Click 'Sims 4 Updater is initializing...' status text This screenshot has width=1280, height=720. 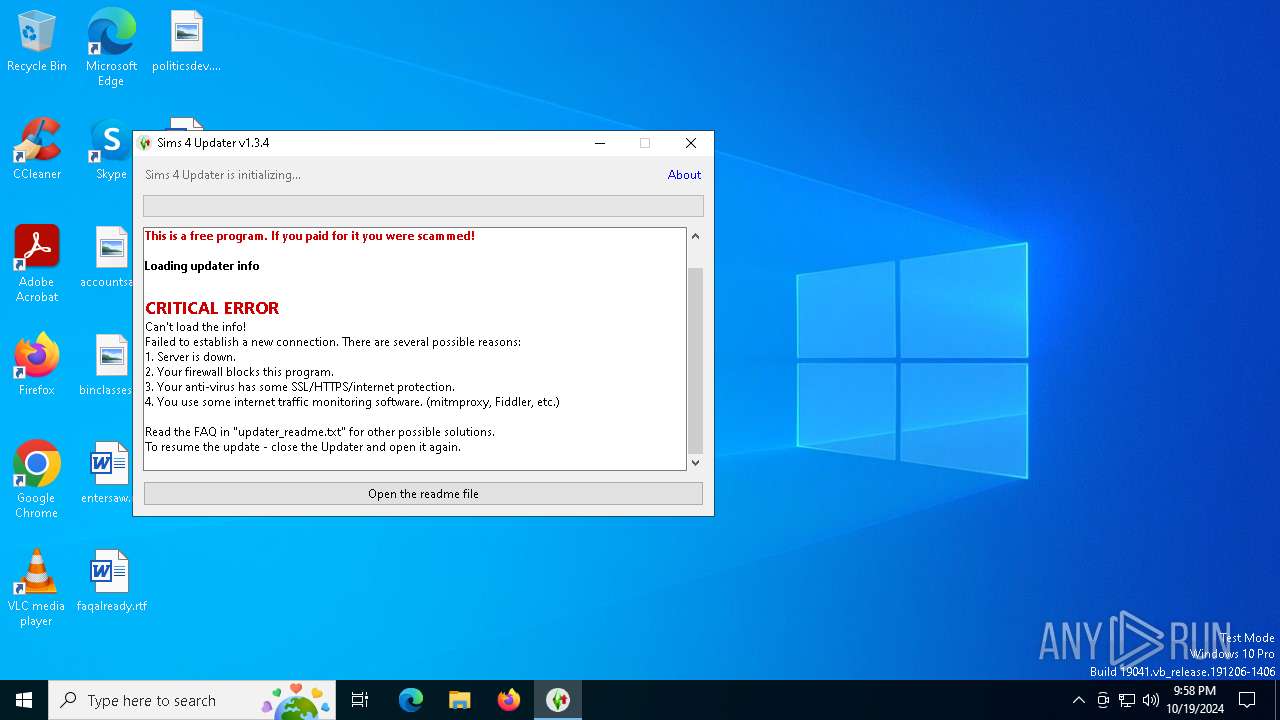pos(223,175)
